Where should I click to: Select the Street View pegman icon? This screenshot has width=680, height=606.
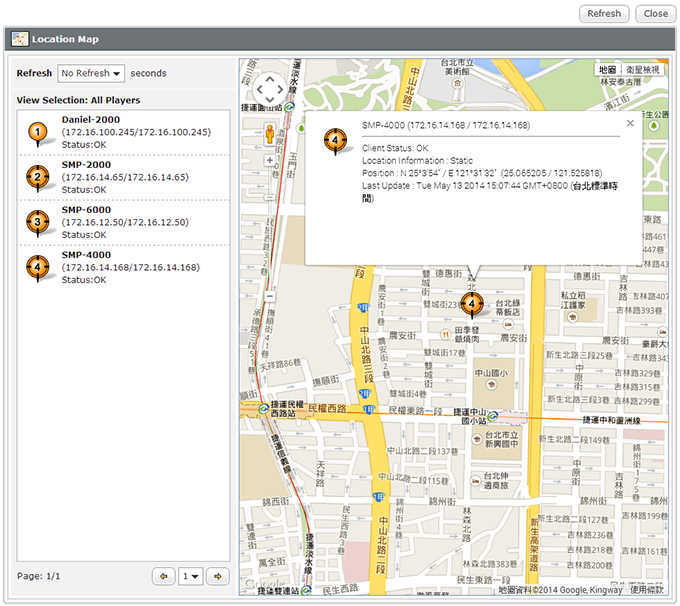coord(270,133)
